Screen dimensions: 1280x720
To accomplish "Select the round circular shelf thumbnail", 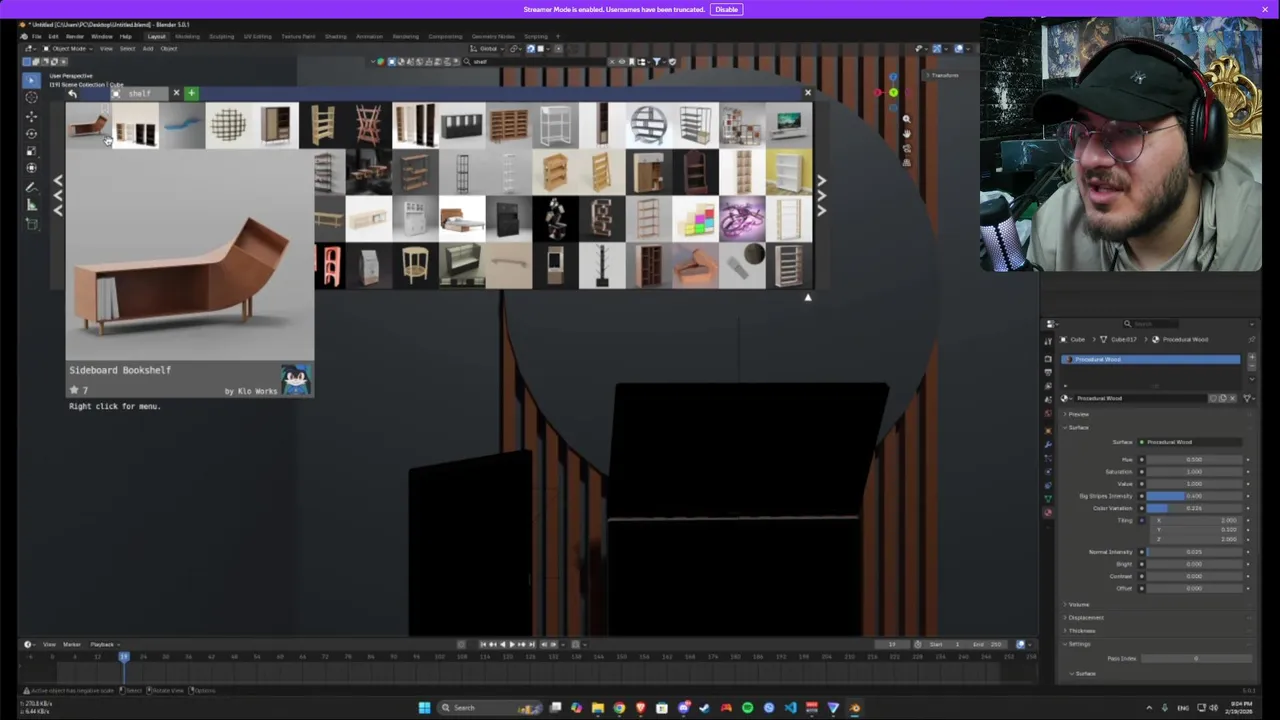I will (648, 125).
